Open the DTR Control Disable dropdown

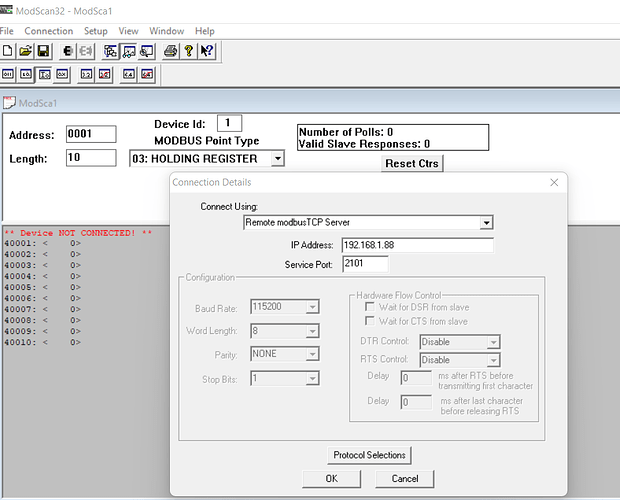tap(493, 342)
